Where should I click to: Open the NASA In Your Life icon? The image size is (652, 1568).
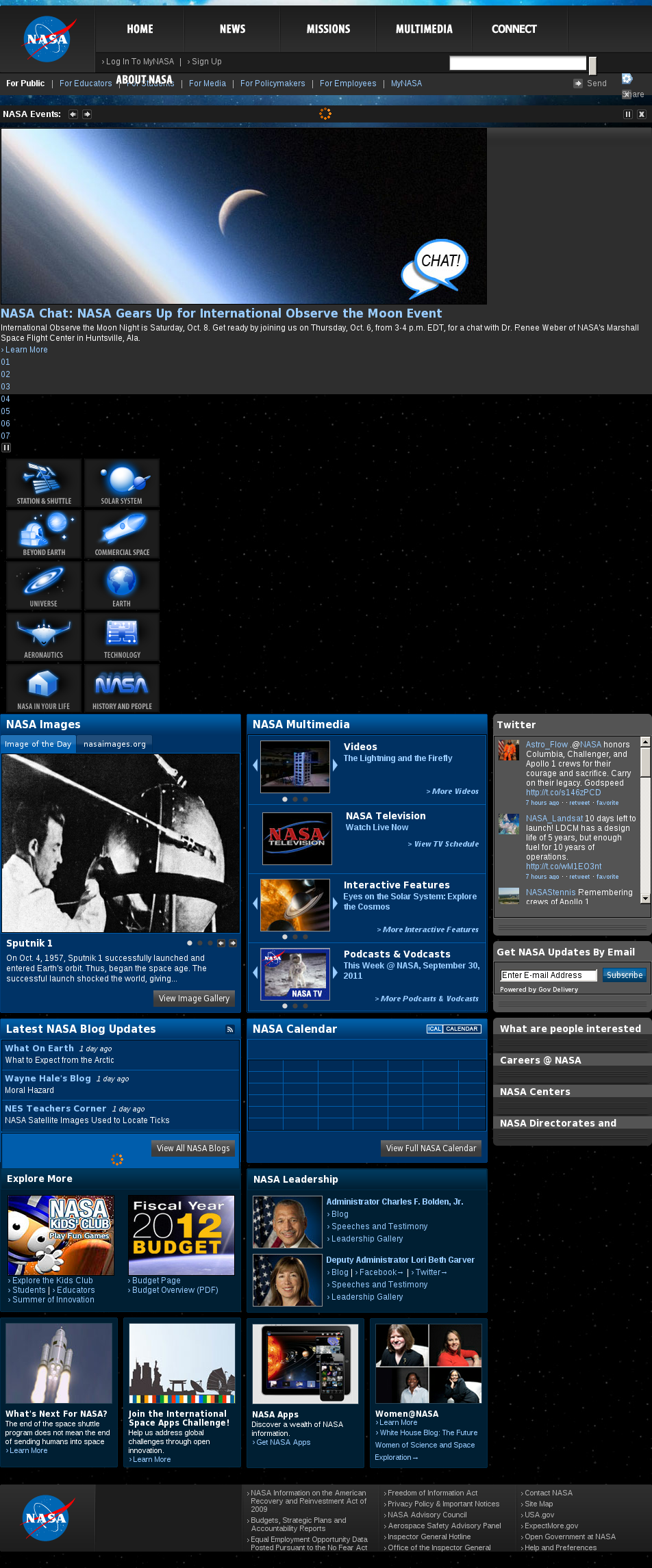(44, 689)
